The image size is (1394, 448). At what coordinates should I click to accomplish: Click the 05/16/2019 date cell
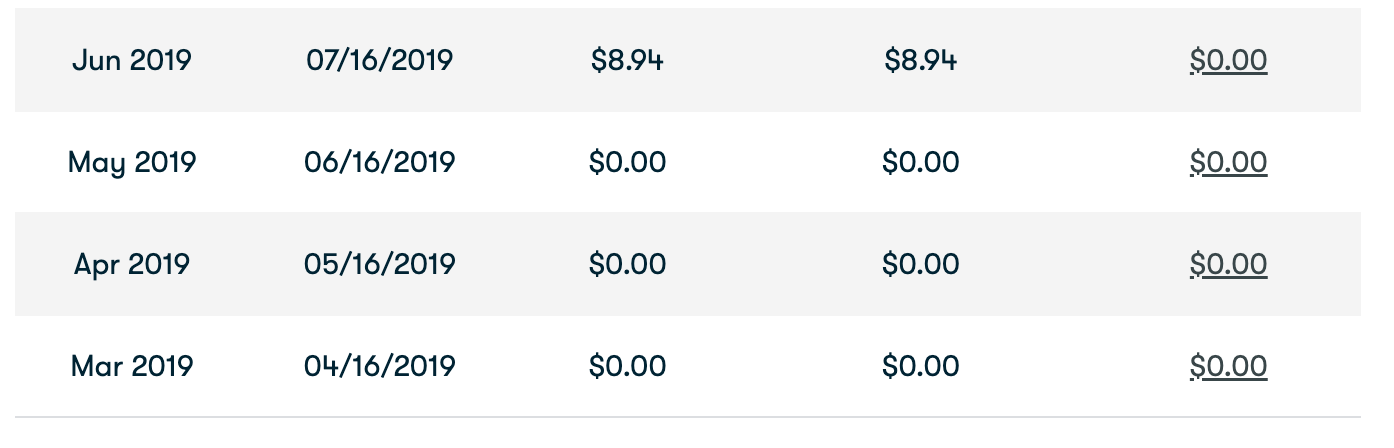coord(380,264)
